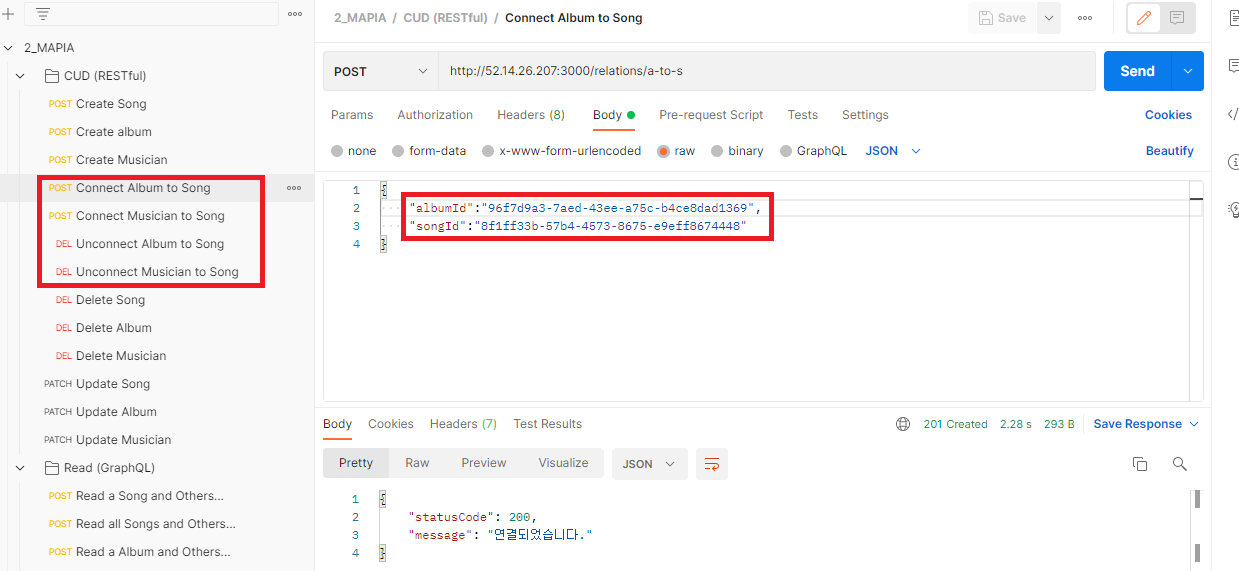Screen dimensions: 1239x571
Task: Open the Save options dropdown arrow
Action: (x=1048, y=18)
